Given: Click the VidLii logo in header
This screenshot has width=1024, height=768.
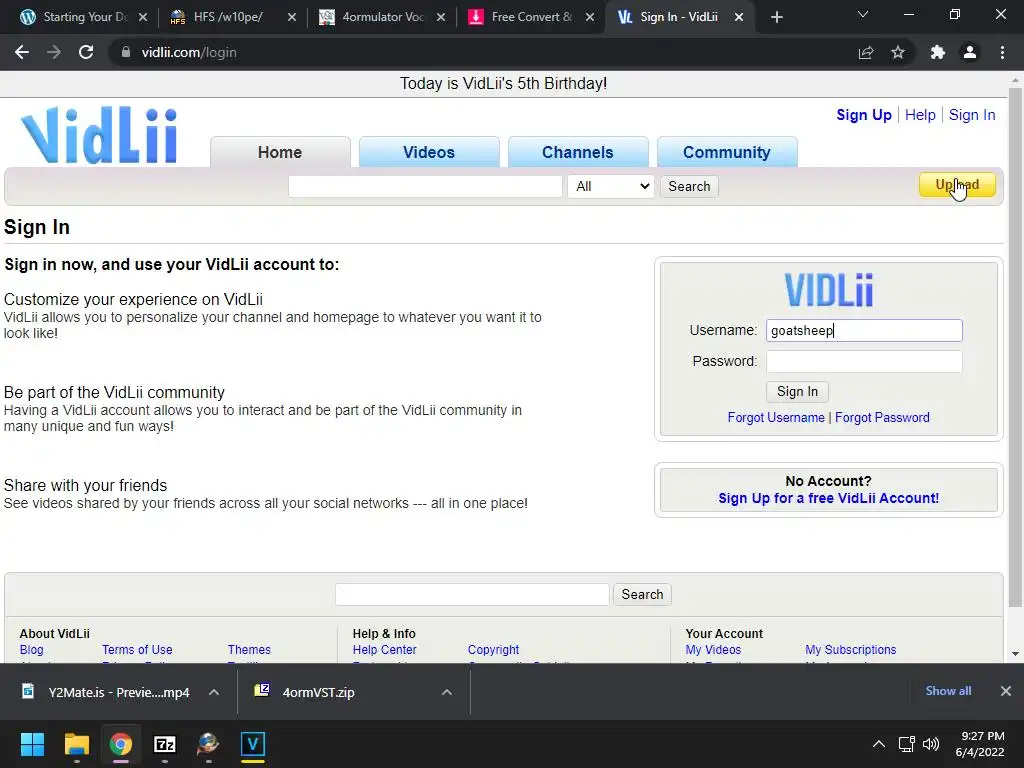Looking at the screenshot, I should coord(99,135).
